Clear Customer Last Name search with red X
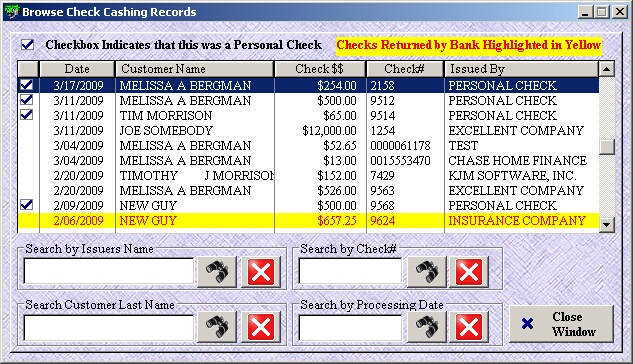The width and height of the screenshot is (633, 364). point(261,327)
